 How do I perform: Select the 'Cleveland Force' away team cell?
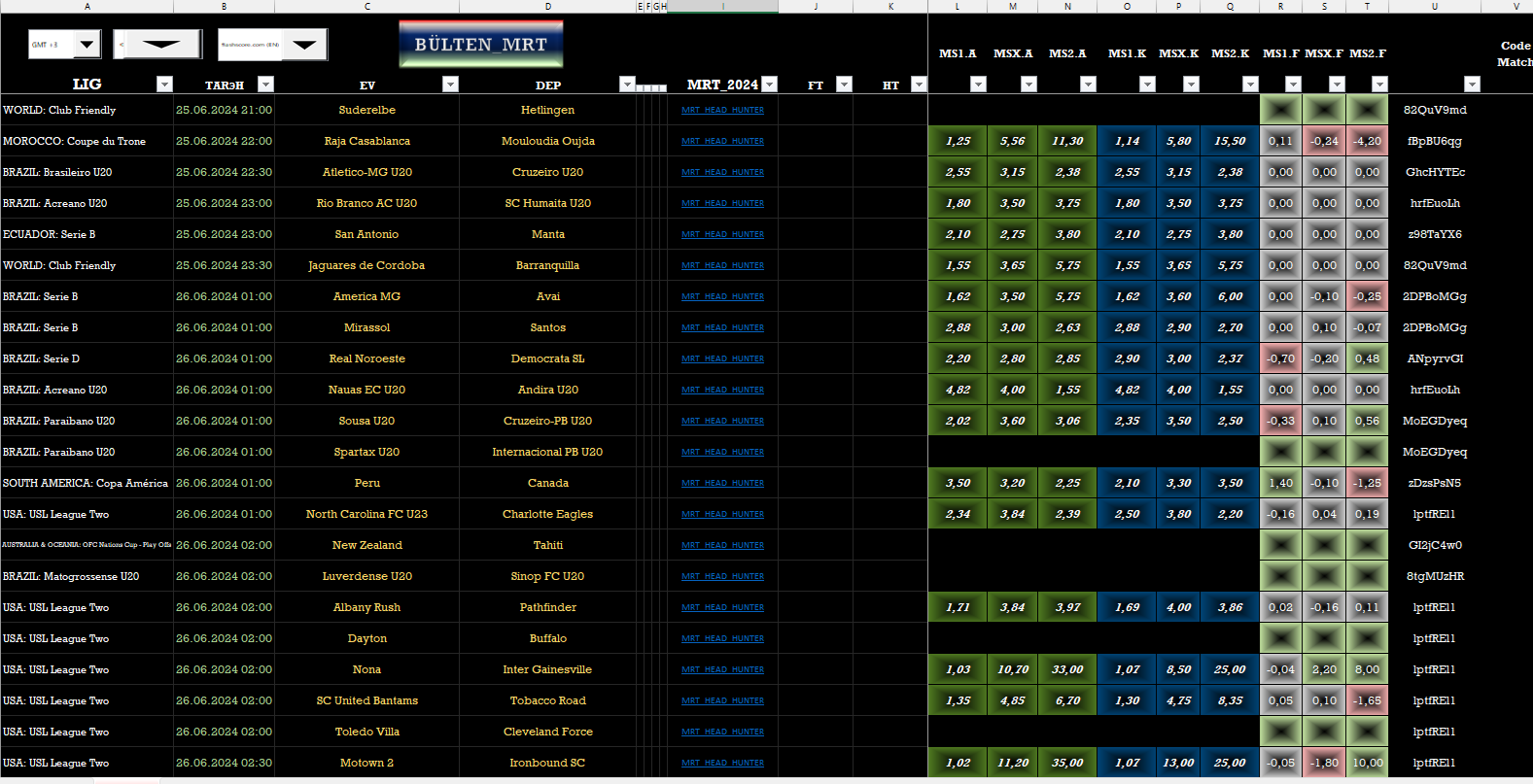[548, 732]
